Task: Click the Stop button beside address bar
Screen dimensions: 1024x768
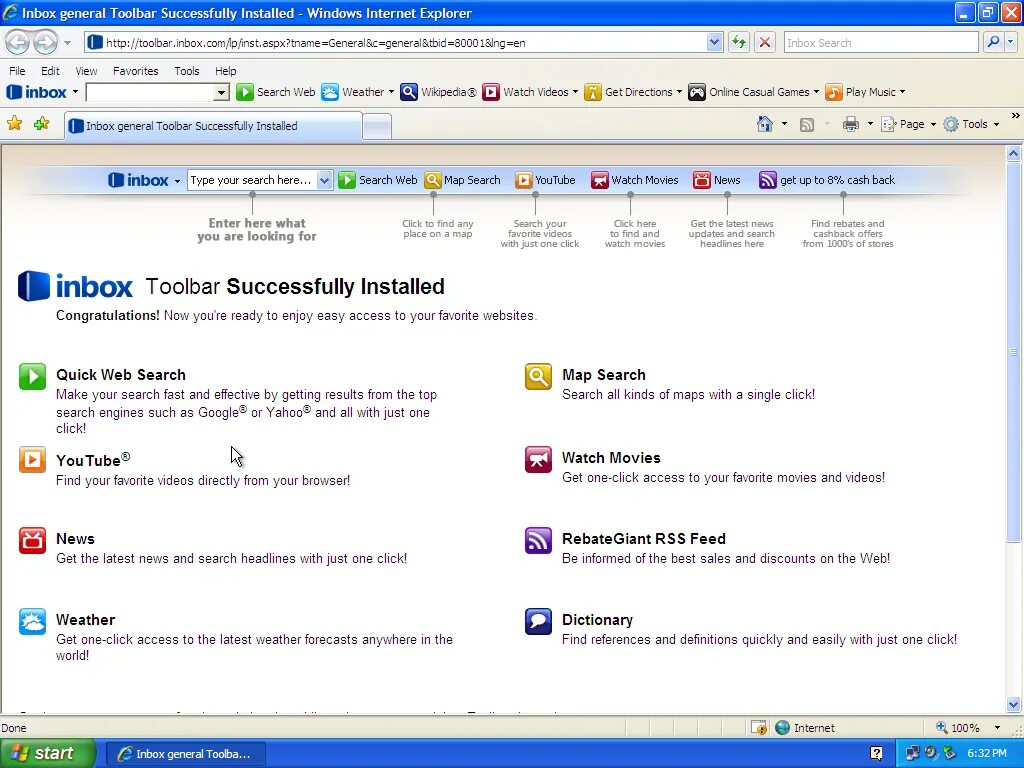Action: (x=765, y=42)
